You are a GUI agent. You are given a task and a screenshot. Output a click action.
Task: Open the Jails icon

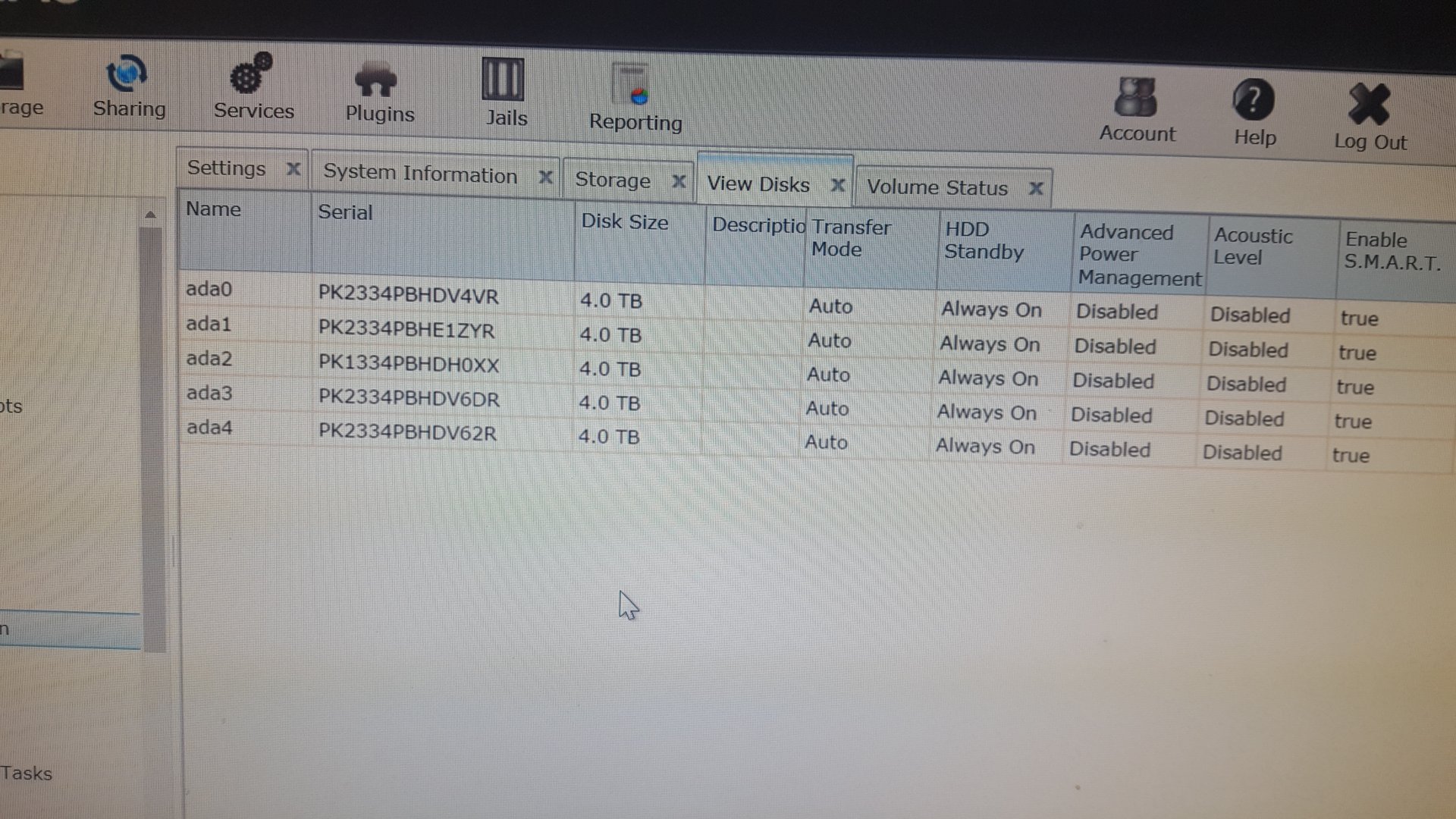pyautogui.click(x=503, y=80)
